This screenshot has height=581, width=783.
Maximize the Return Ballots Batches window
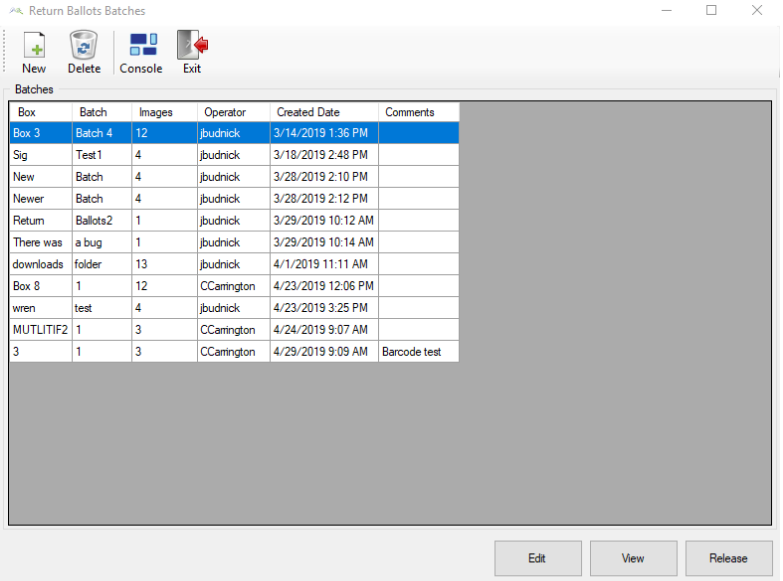[x=711, y=10]
